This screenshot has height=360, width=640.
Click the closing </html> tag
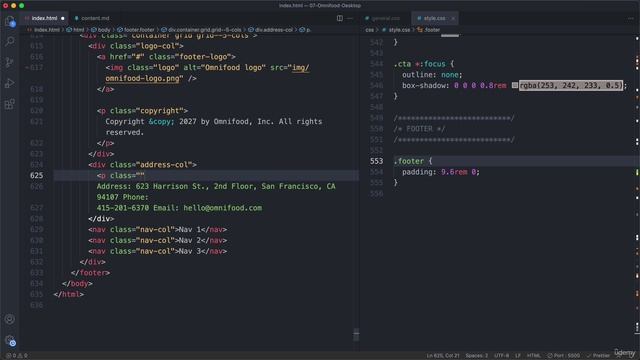(x=69, y=295)
